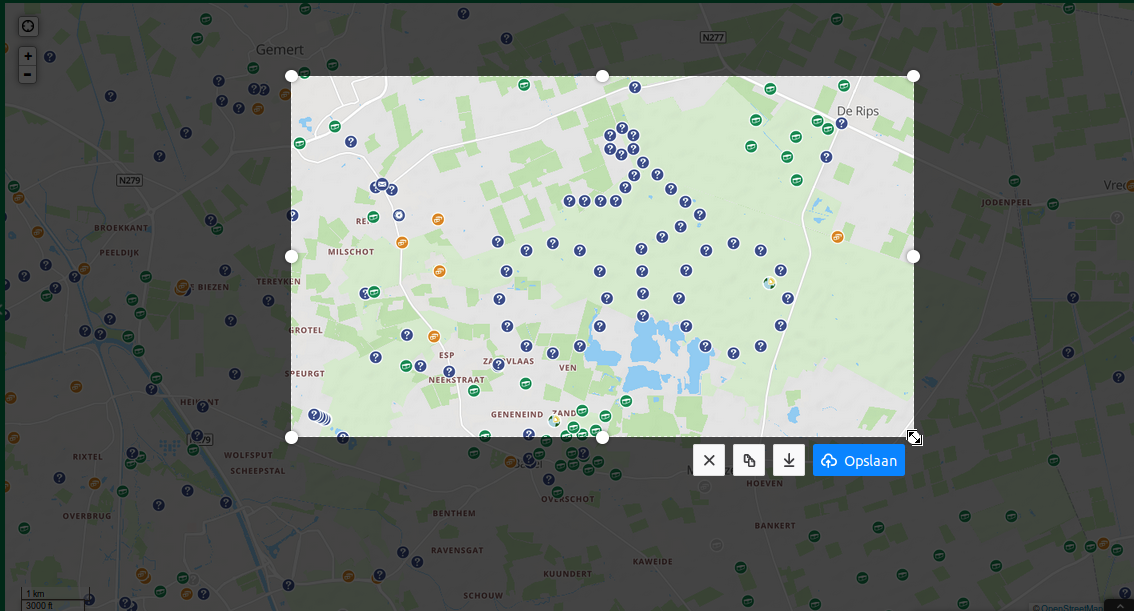This screenshot has width=1134, height=611.
Task: Cancel the screenshot selection with X
Action: (x=709, y=460)
